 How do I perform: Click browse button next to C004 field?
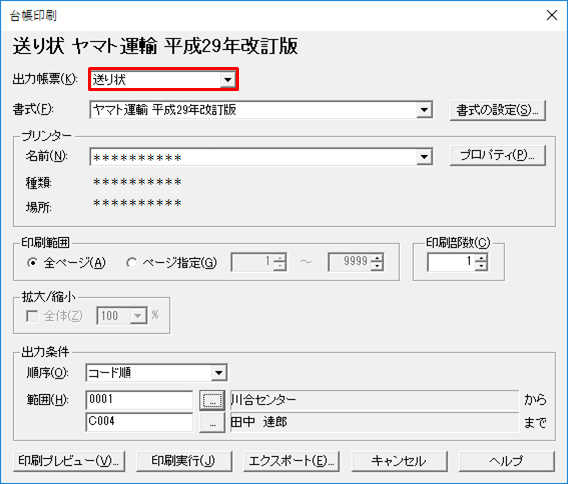click(212, 422)
